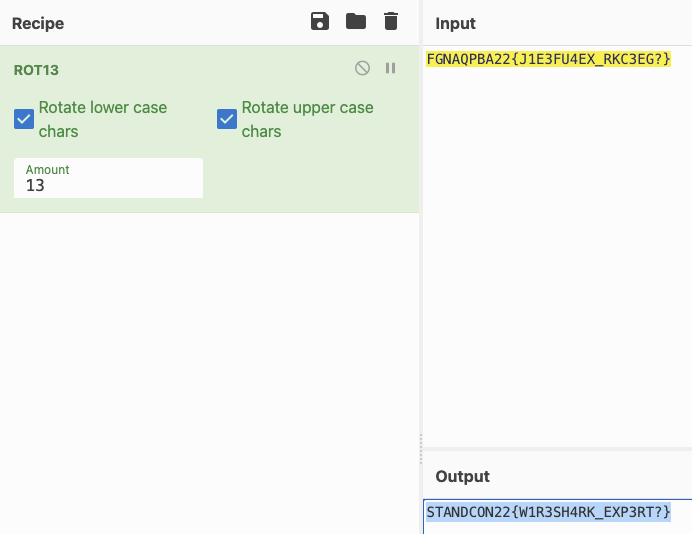
Task: Disable the ROT13 operation
Action: pyautogui.click(x=362, y=68)
